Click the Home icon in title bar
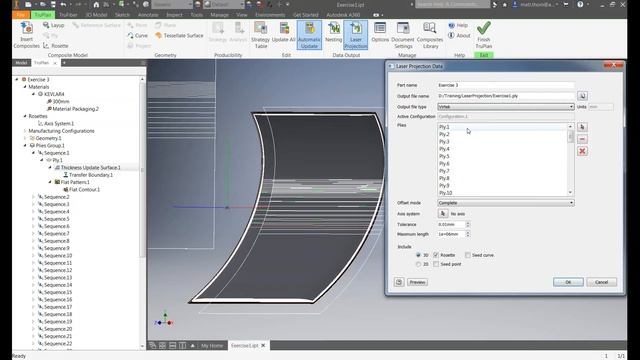Image resolution: width=640 pixels, height=360 pixels. coord(96,4)
